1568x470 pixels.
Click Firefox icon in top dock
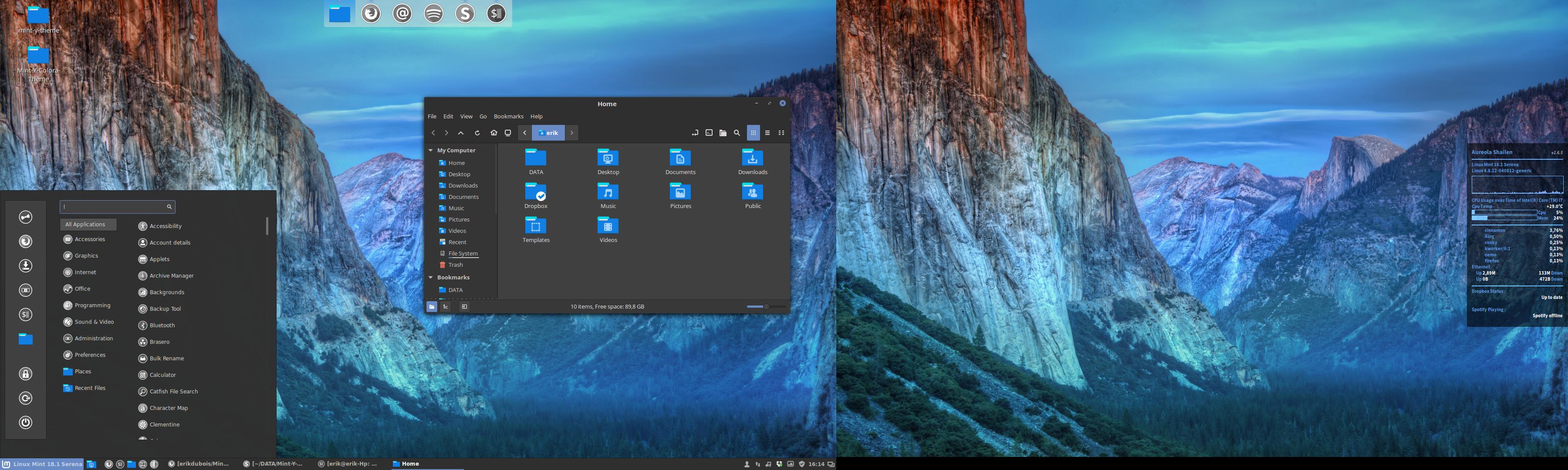pos(371,13)
